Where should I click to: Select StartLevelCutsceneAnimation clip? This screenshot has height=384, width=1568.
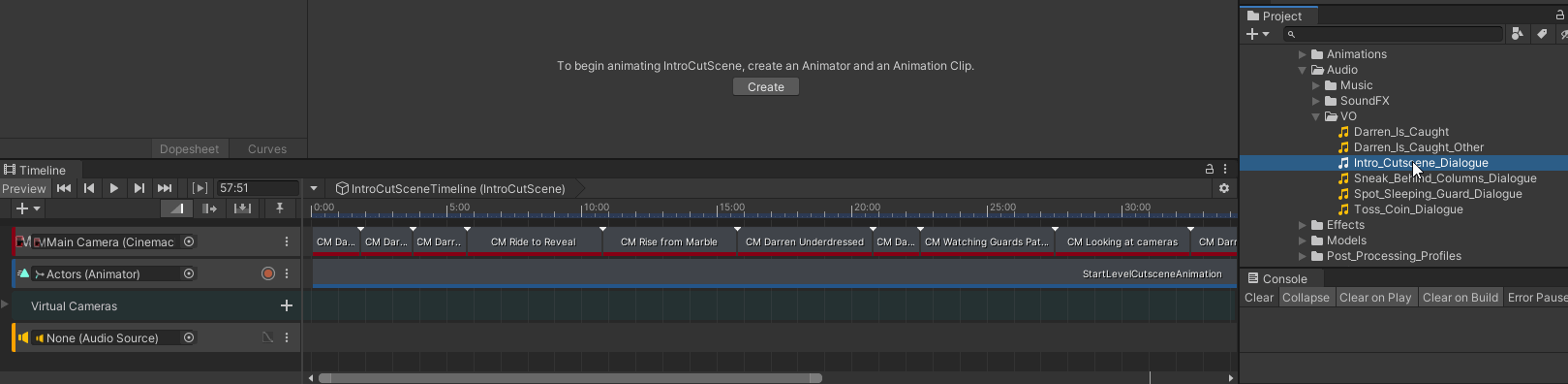pos(774,273)
